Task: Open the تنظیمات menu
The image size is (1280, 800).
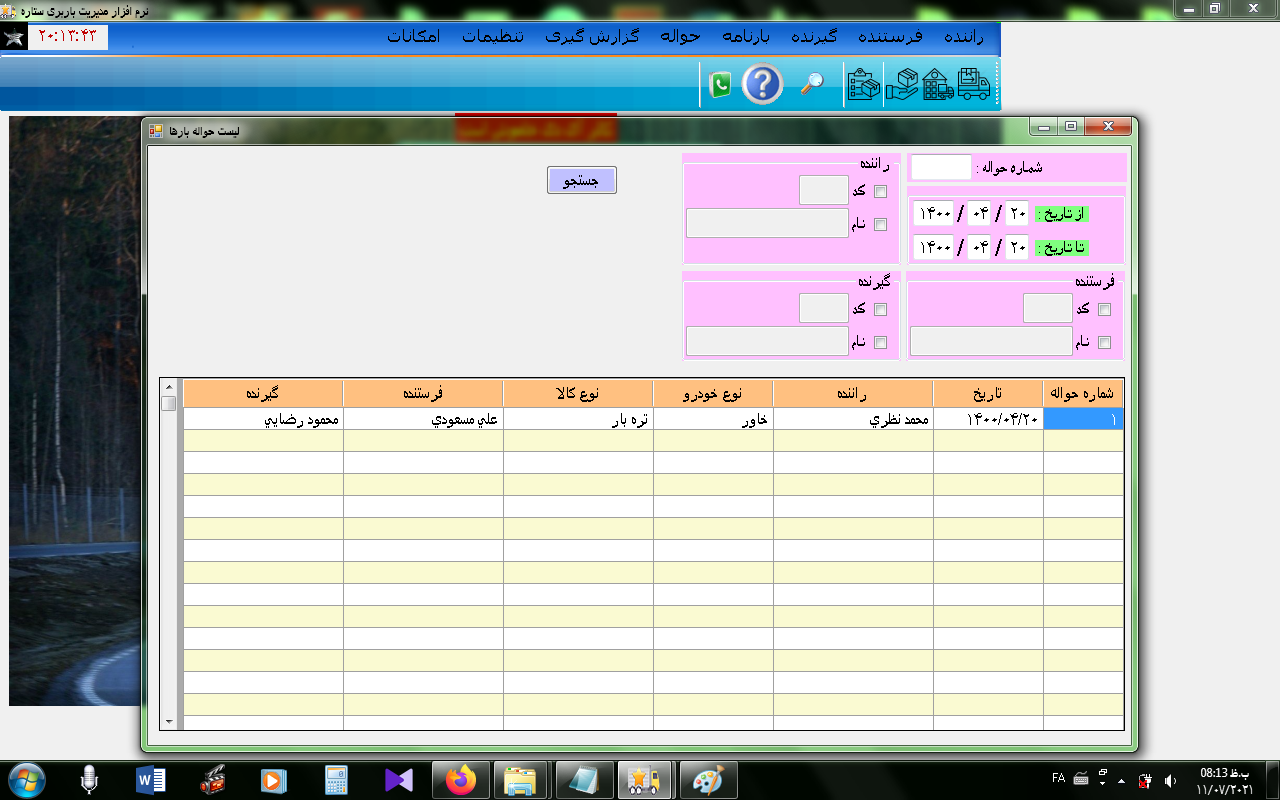Action: 492,37
